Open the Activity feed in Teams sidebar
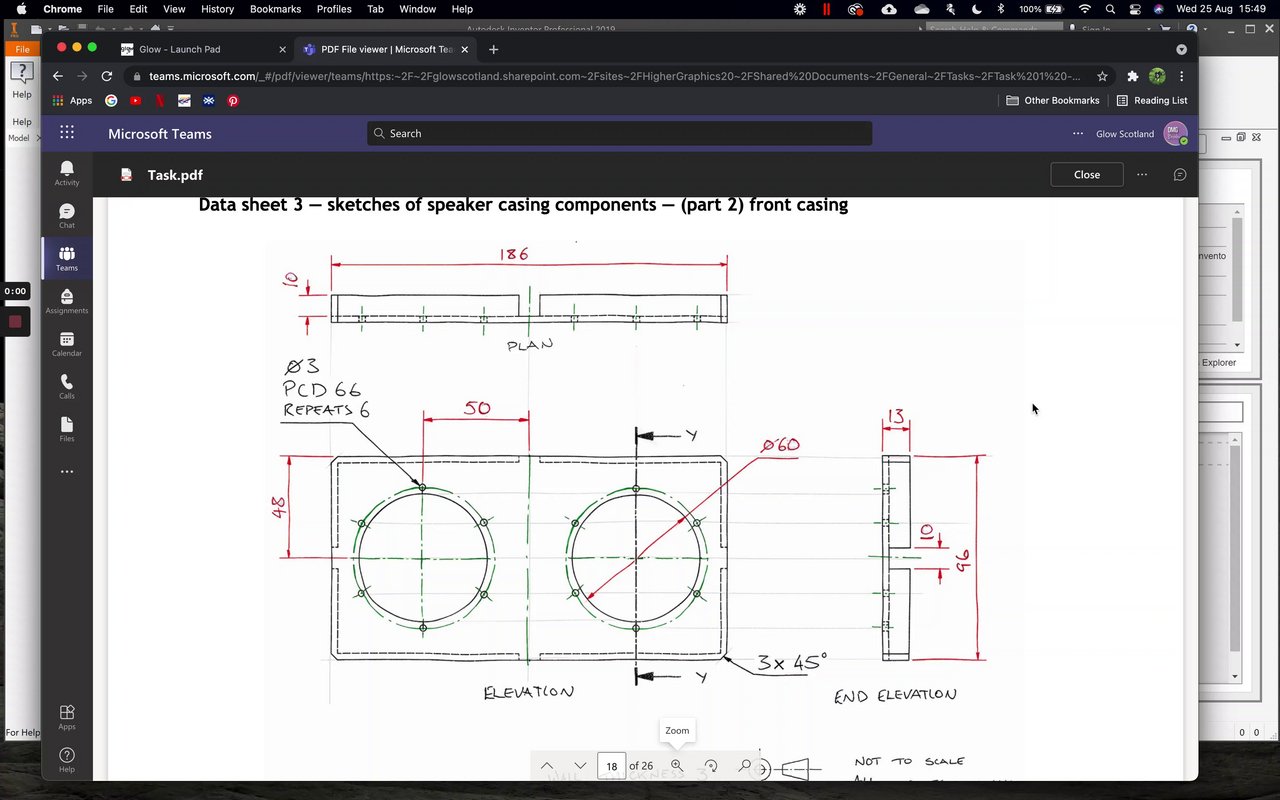The width and height of the screenshot is (1280, 800). pyautogui.click(x=67, y=173)
